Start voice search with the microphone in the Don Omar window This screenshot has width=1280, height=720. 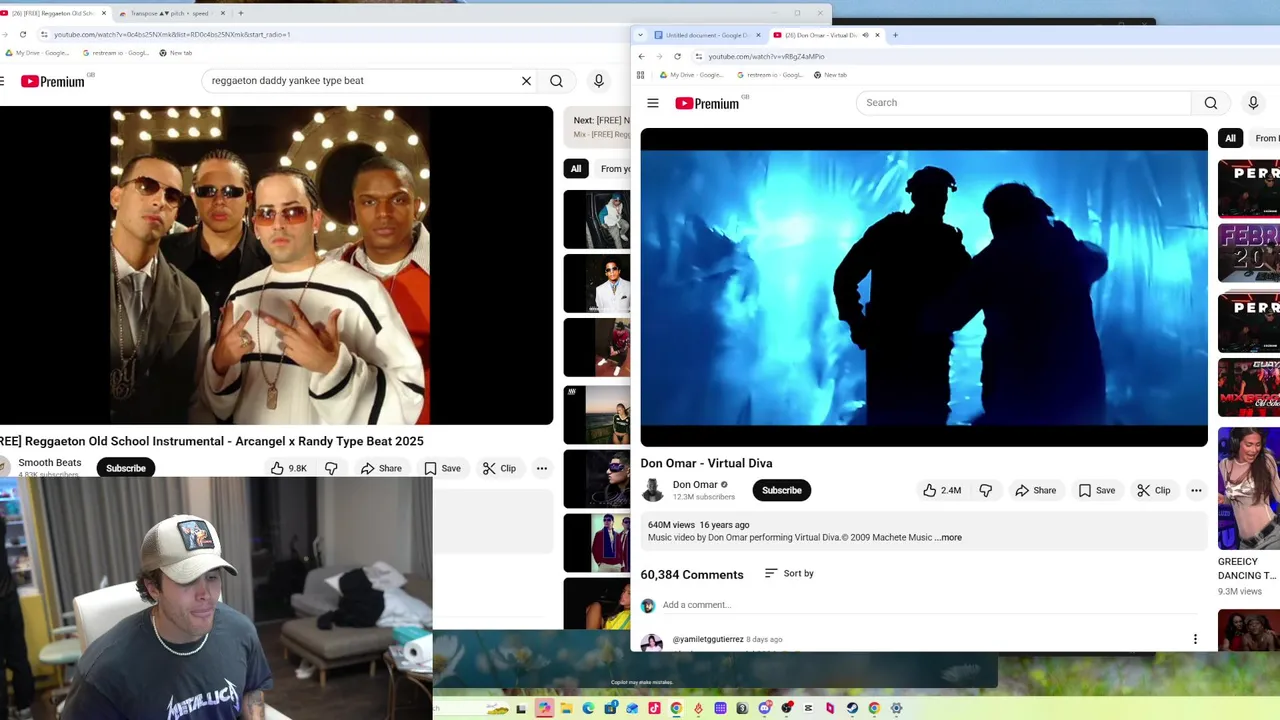click(x=1253, y=103)
